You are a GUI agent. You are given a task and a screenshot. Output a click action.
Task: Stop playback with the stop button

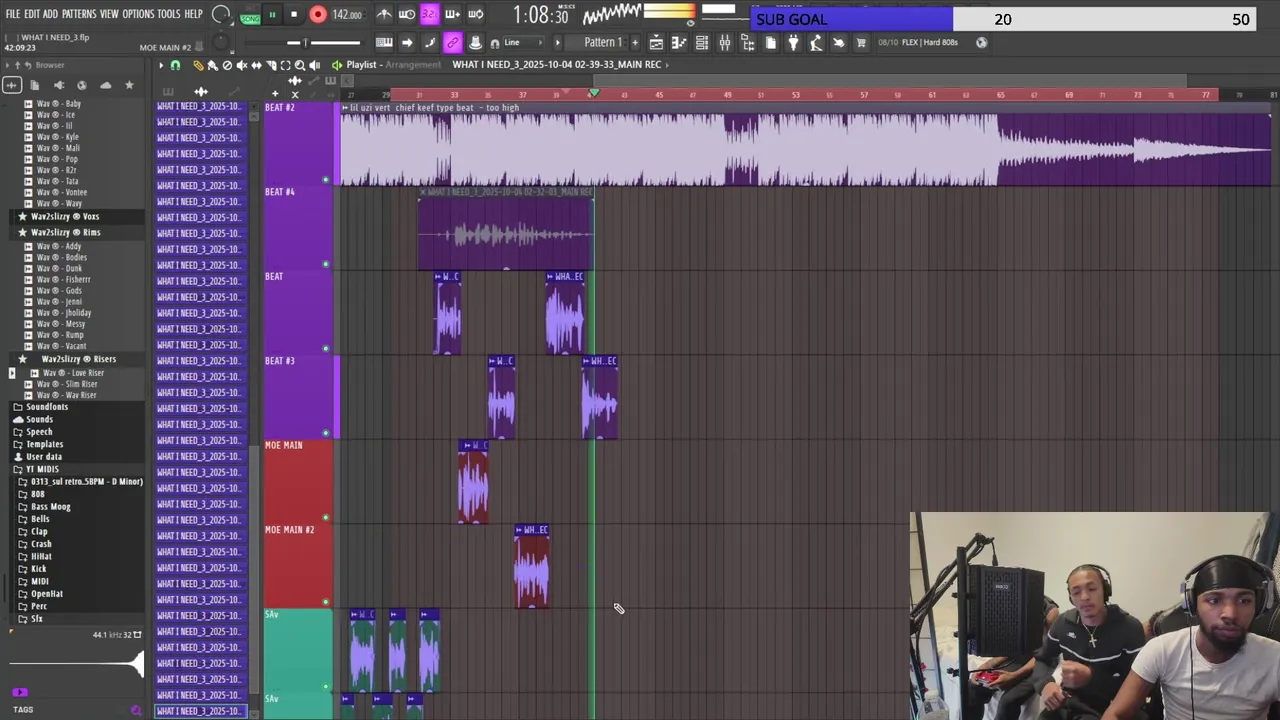(294, 14)
